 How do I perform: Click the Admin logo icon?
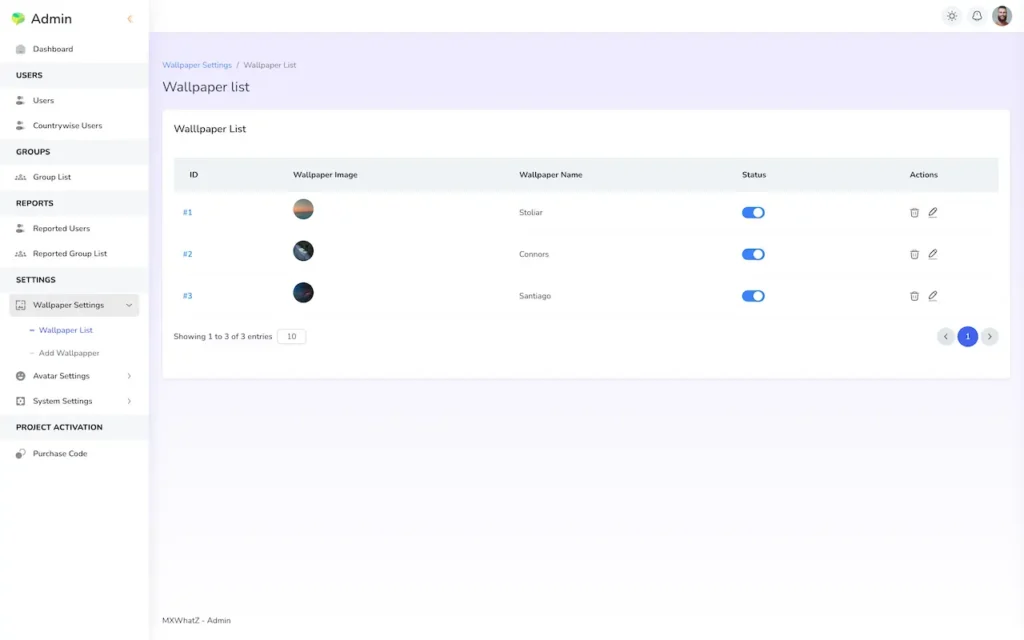[18, 18]
